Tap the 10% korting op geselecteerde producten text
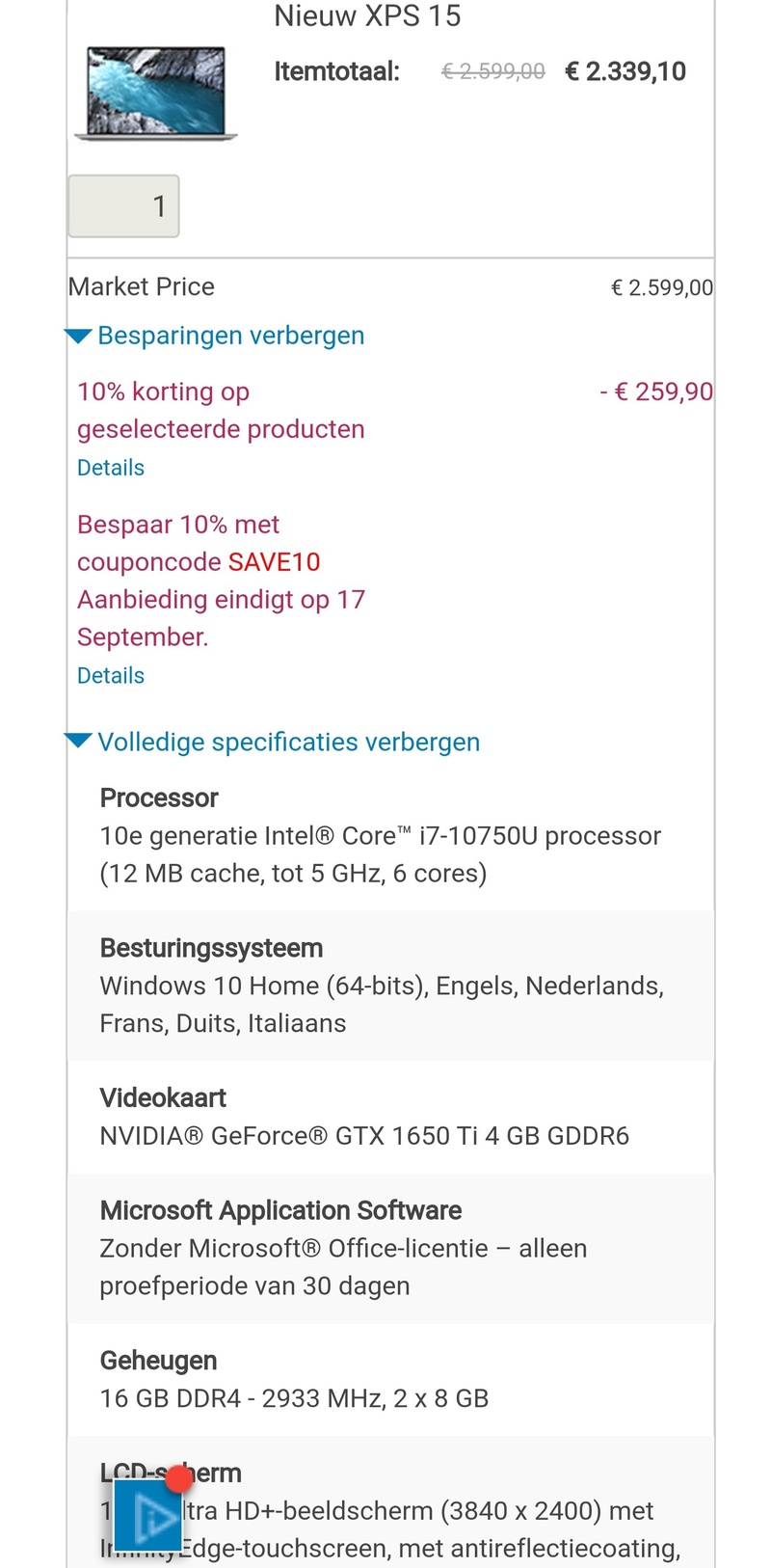Image resolution: width=771 pixels, height=1568 pixels. [221, 410]
